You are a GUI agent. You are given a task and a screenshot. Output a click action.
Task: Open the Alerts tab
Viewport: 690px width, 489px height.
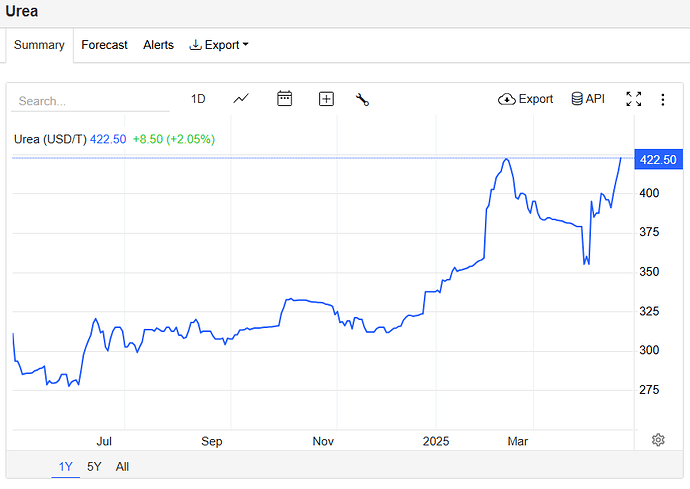click(x=158, y=45)
